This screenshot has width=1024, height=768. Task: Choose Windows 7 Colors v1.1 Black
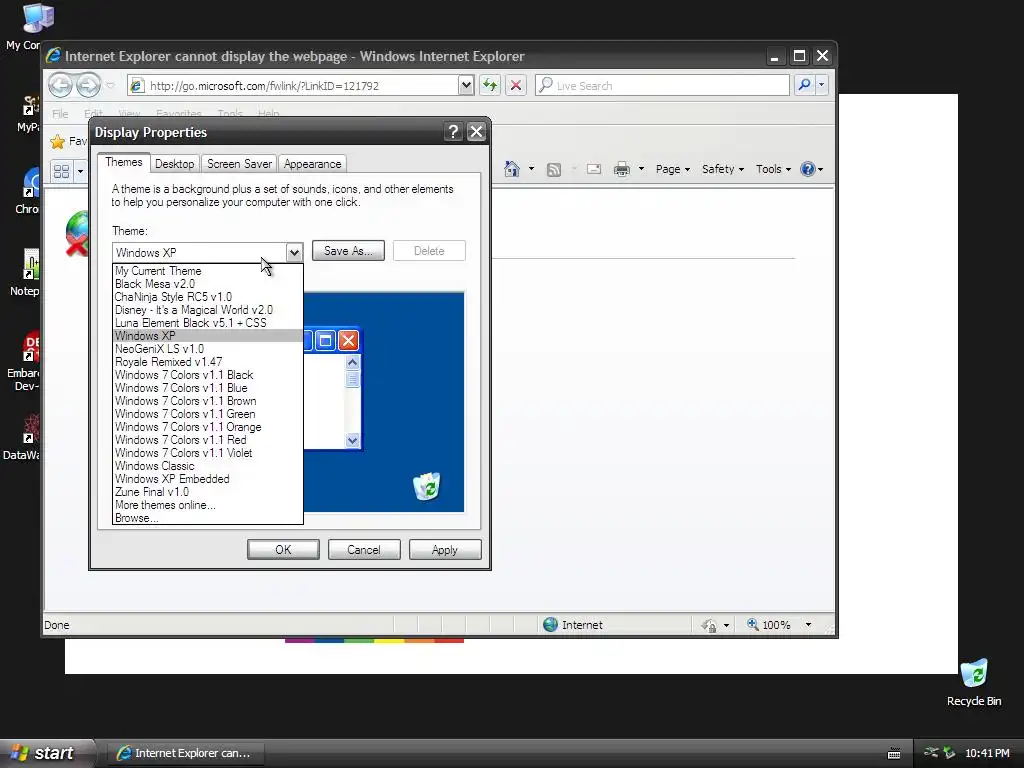(208, 375)
